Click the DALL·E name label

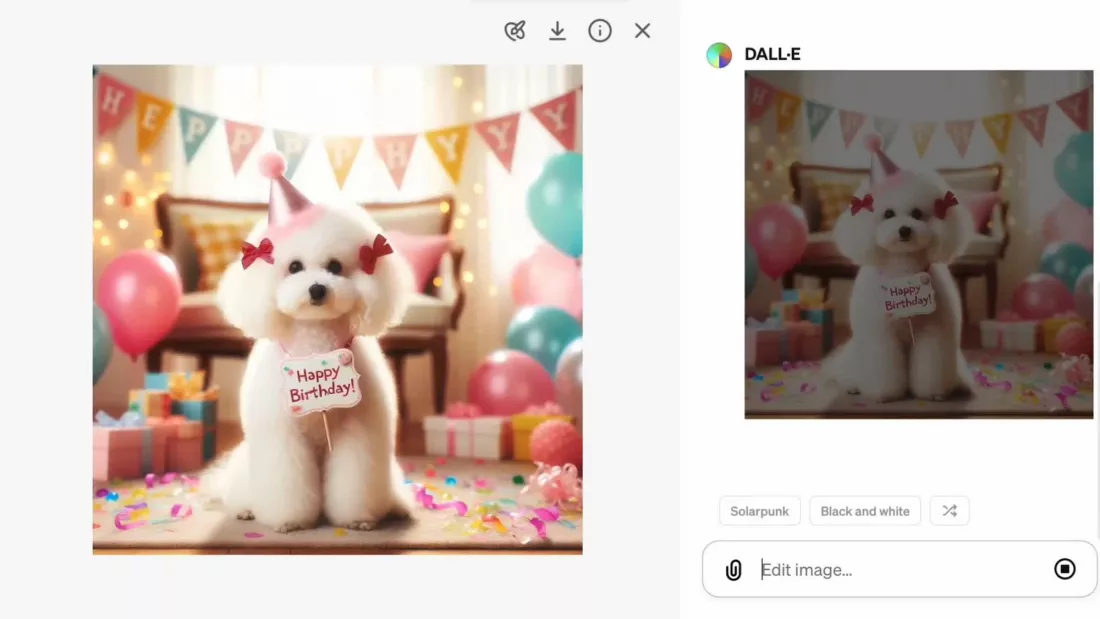pyautogui.click(x=772, y=55)
